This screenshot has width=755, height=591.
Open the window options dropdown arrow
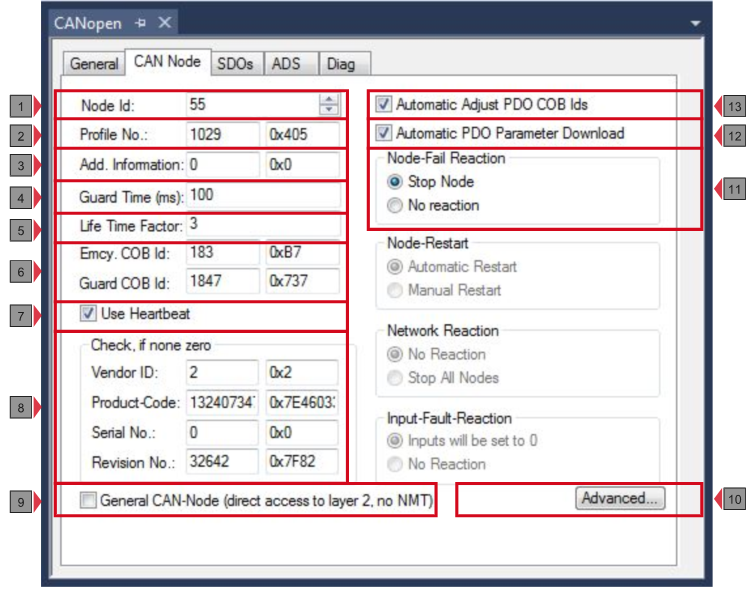point(695,22)
